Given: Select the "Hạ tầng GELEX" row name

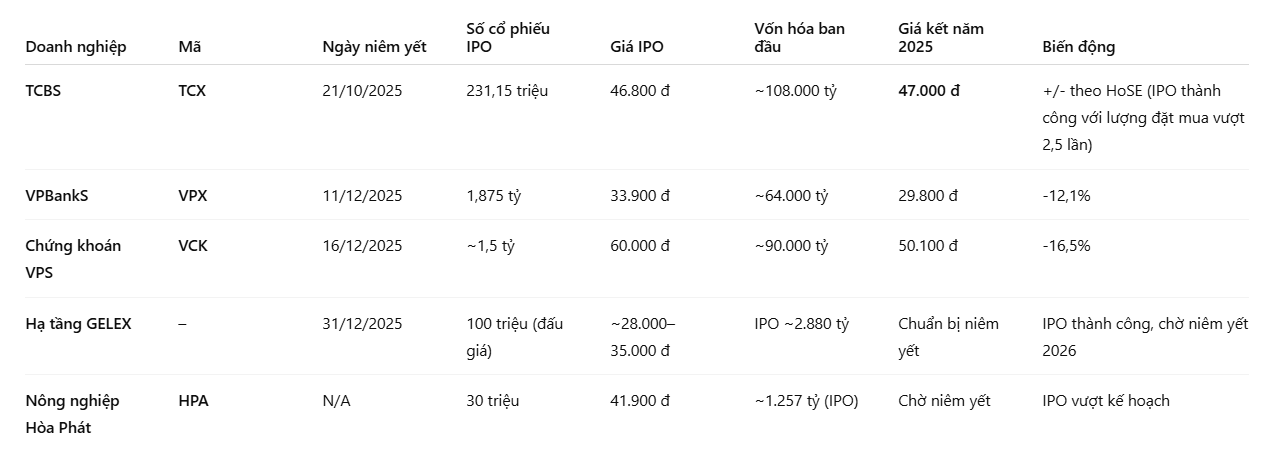Looking at the screenshot, I should [78, 324].
